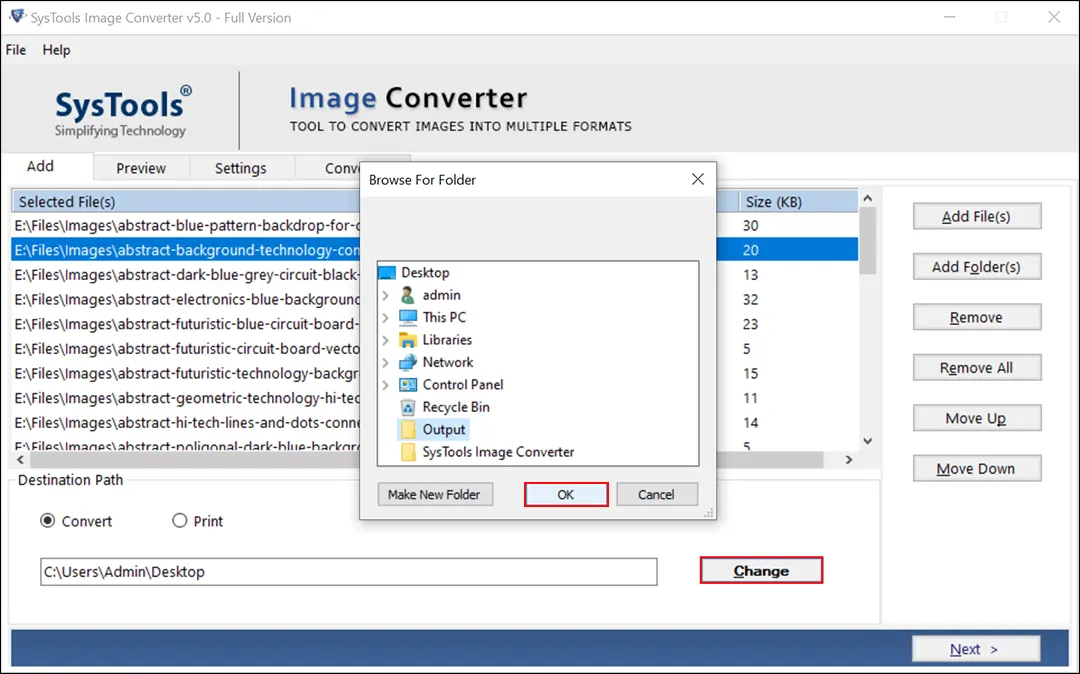Image resolution: width=1080 pixels, height=674 pixels.
Task: Select the Print radio button
Action: point(180,521)
